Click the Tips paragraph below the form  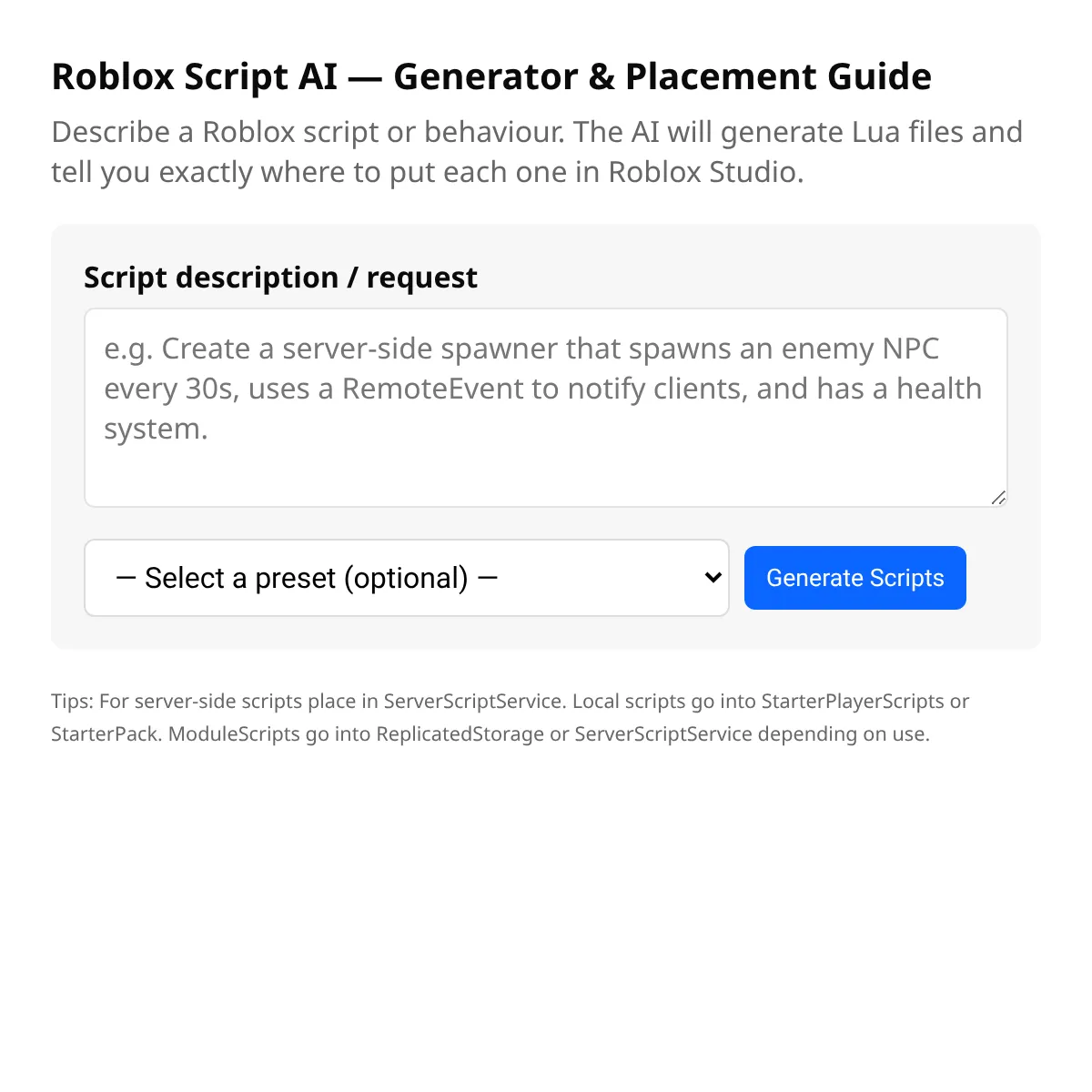pyautogui.click(x=510, y=718)
